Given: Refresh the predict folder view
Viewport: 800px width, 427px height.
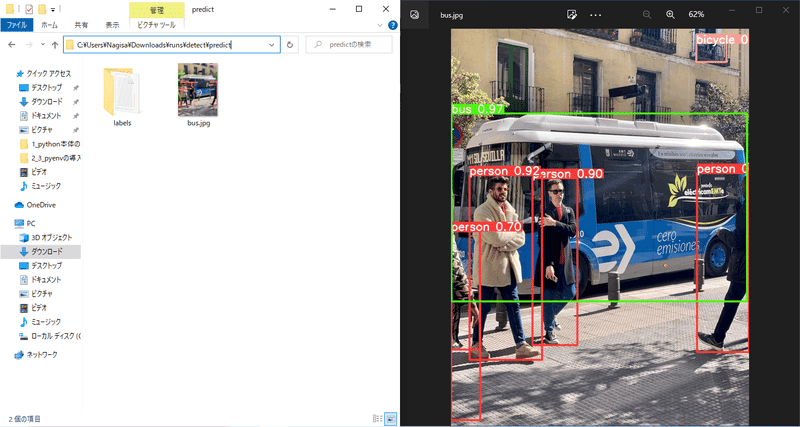Looking at the screenshot, I should (x=290, y=45).
